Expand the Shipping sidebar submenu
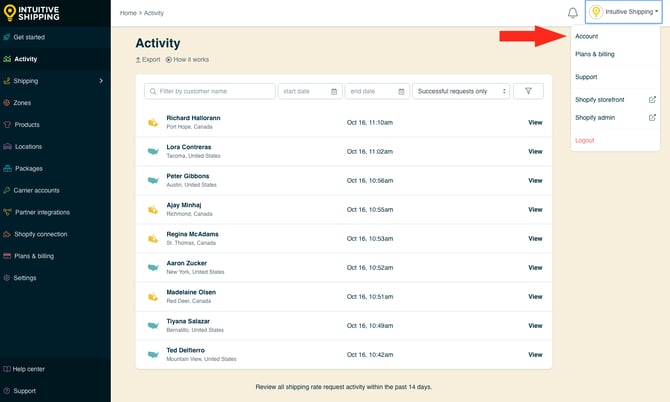 point(101,80)
